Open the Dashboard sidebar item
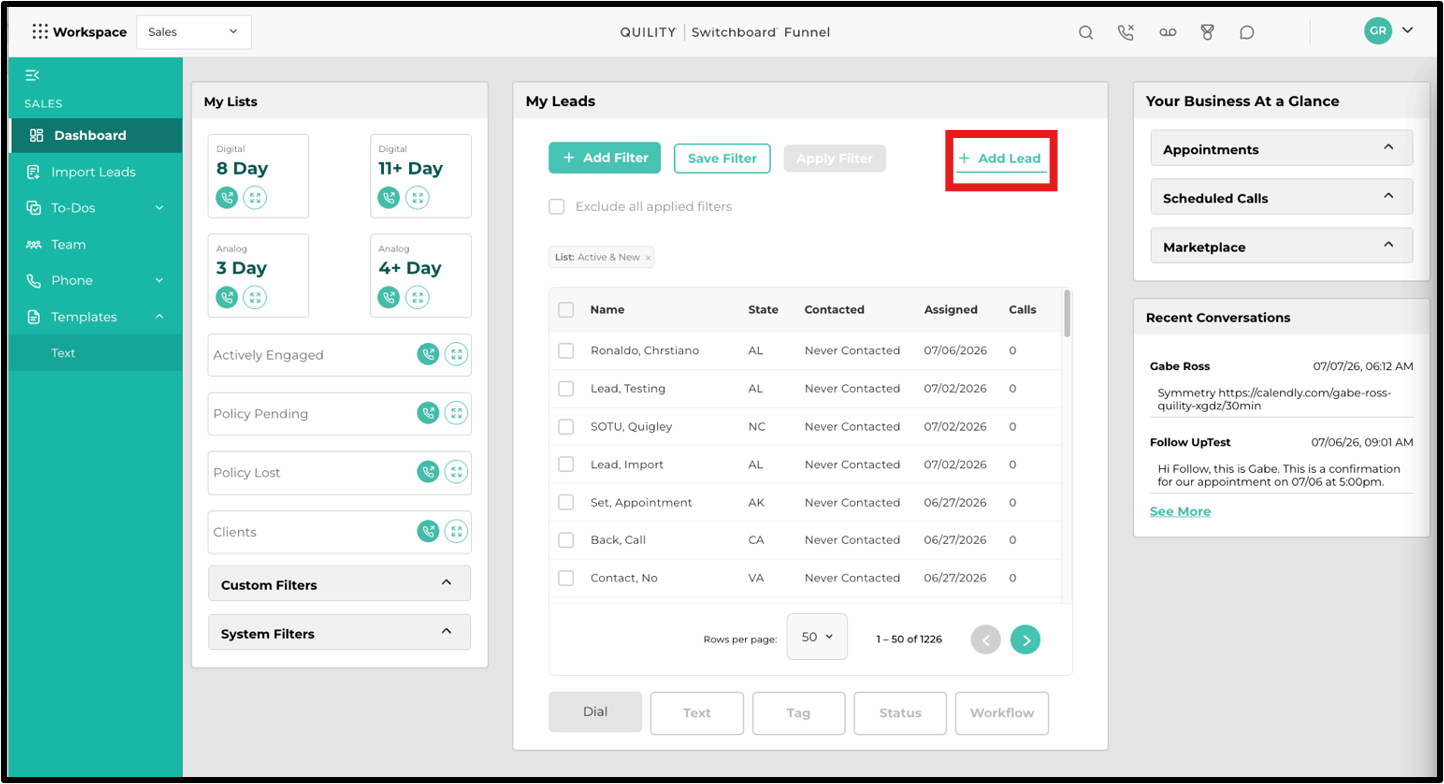The width and height of the screenshot is (1444, 784). coord(96,136)
